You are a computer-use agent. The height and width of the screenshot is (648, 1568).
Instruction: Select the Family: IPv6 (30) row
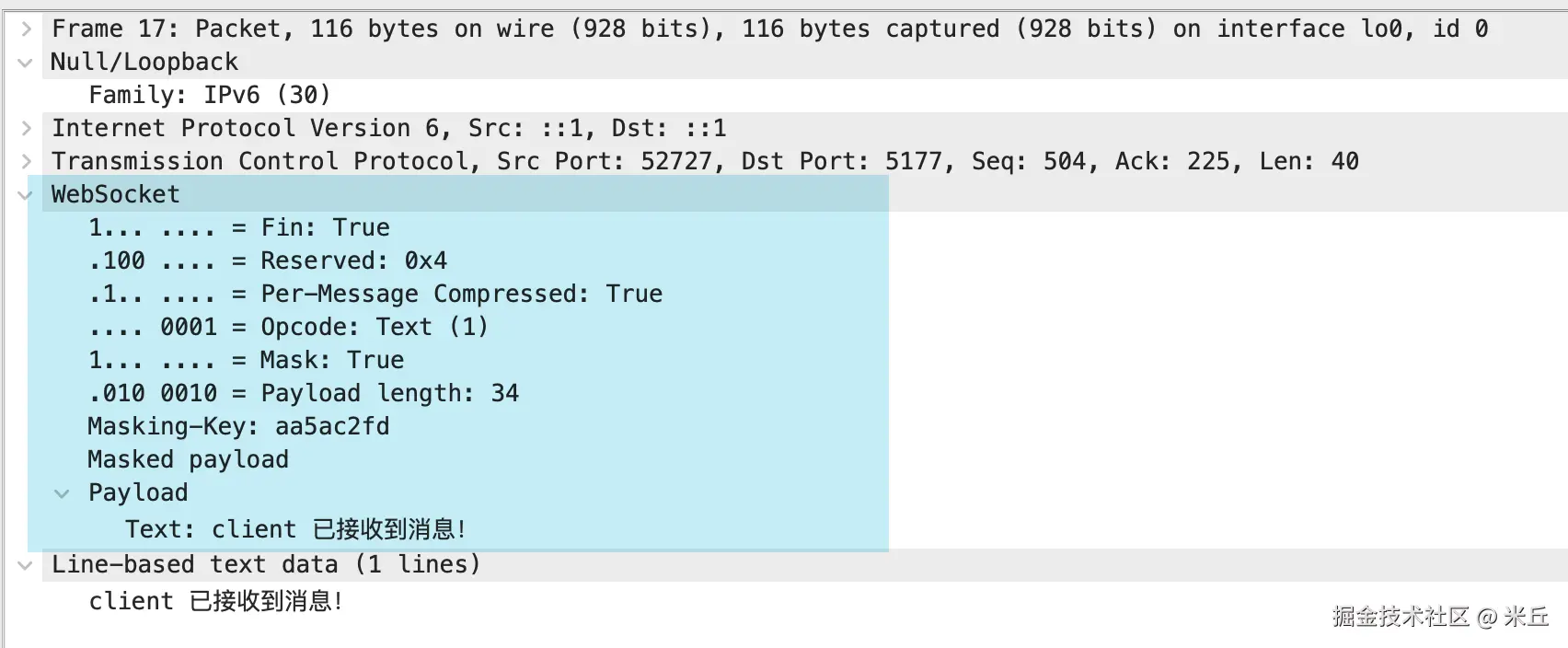[210, 95]
